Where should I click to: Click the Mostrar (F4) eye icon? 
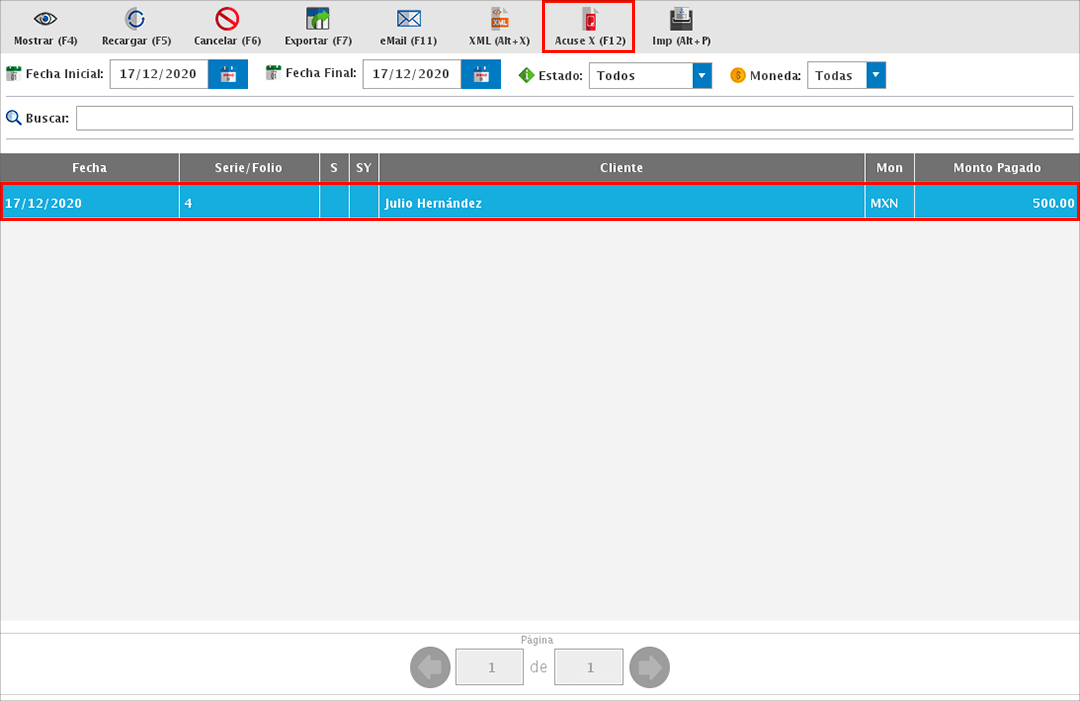coord(45,20)
